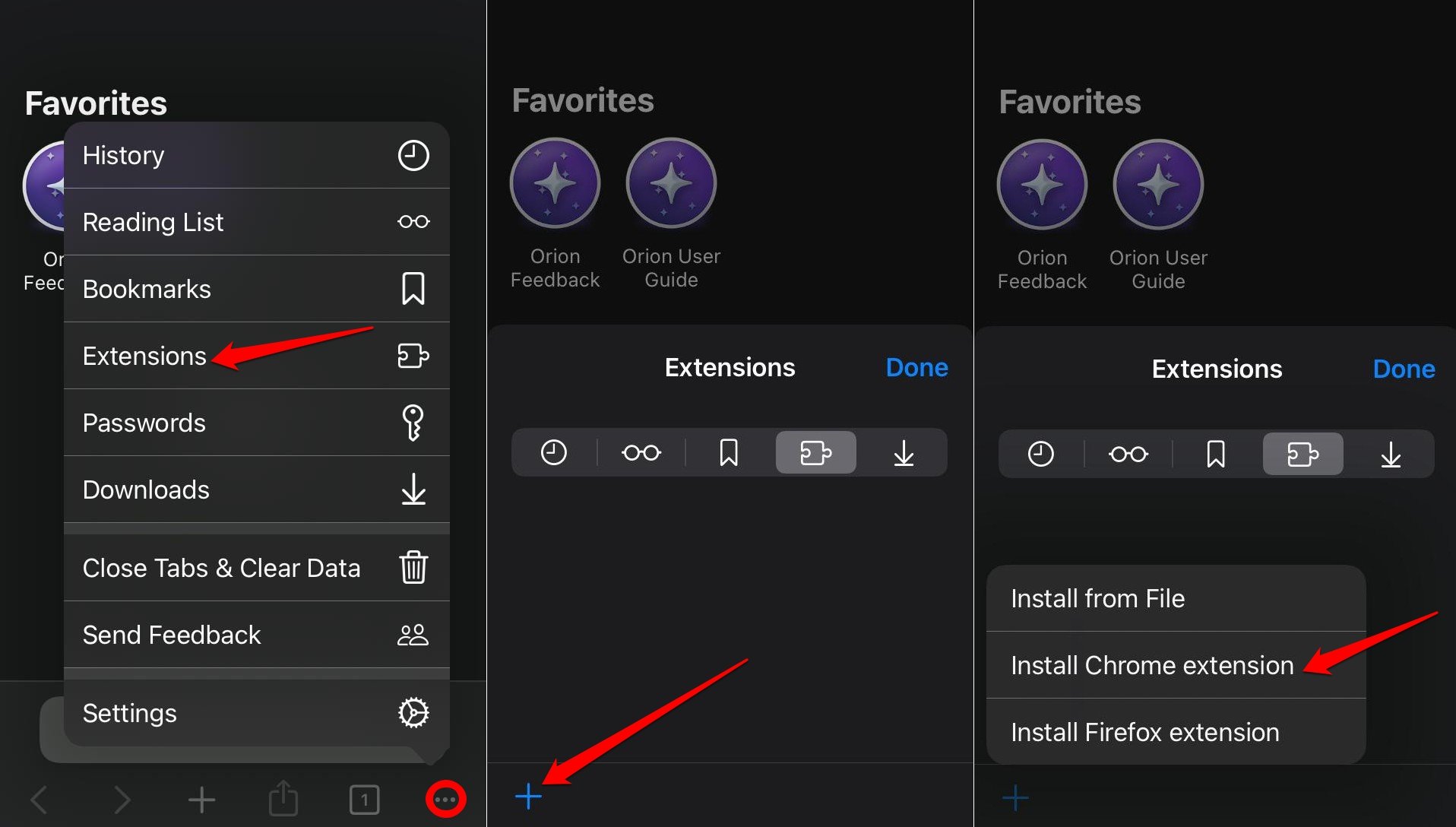
Task: Open Passwords menu entry
Action: tap(257, 423)
